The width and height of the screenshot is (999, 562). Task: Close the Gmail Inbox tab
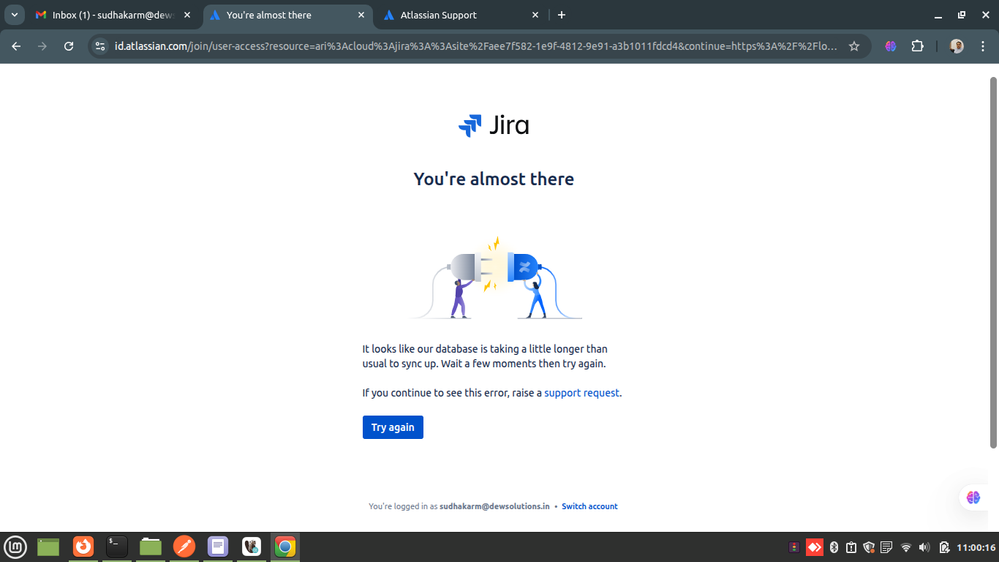pyautogui.click(x=187, y=15)
